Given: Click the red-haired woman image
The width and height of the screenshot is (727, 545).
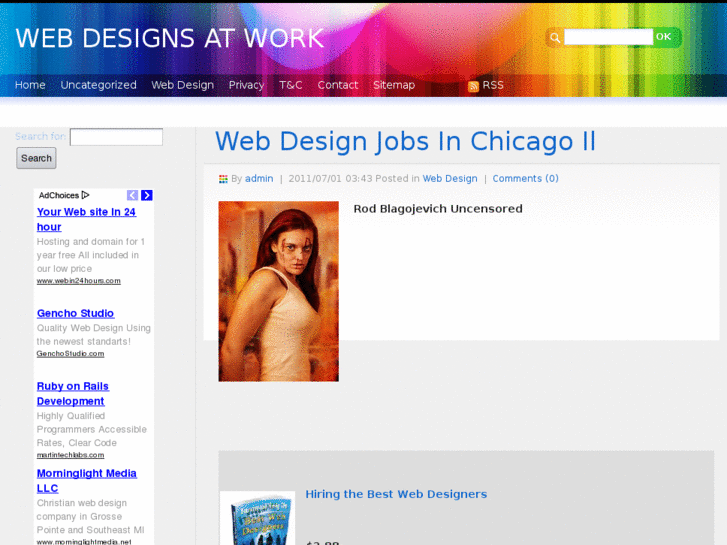Looking at the screenshot, I should [x=279, y=291].
